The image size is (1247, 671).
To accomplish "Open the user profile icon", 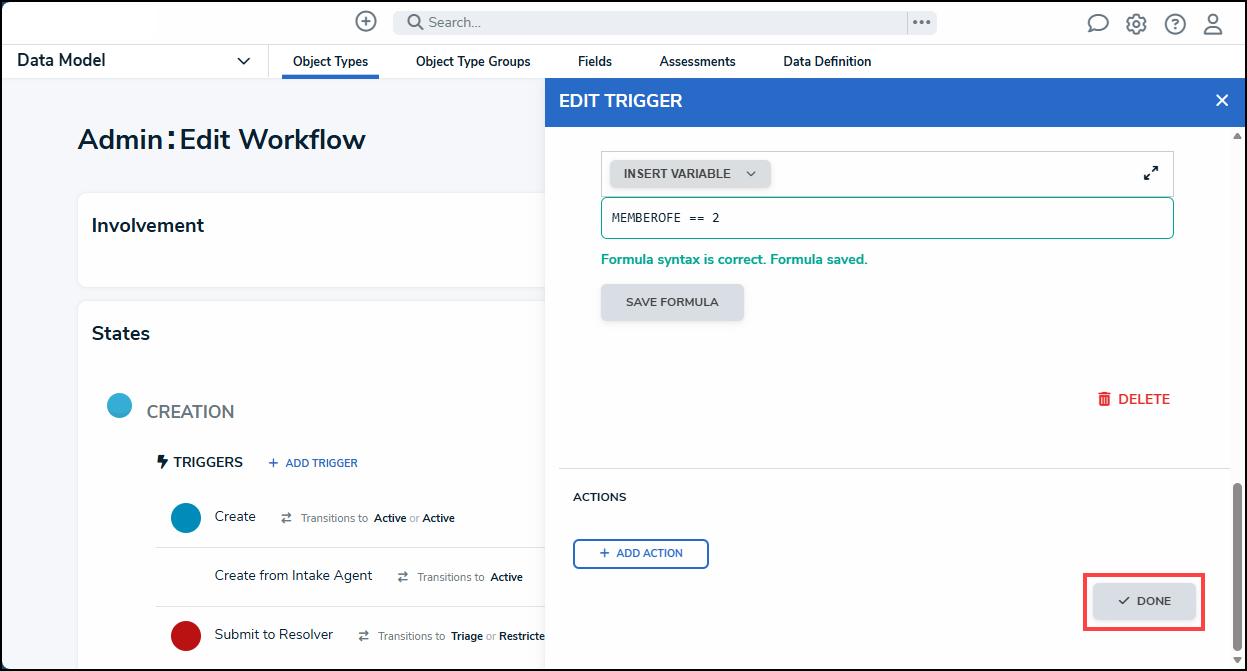I will [1213, 23].
